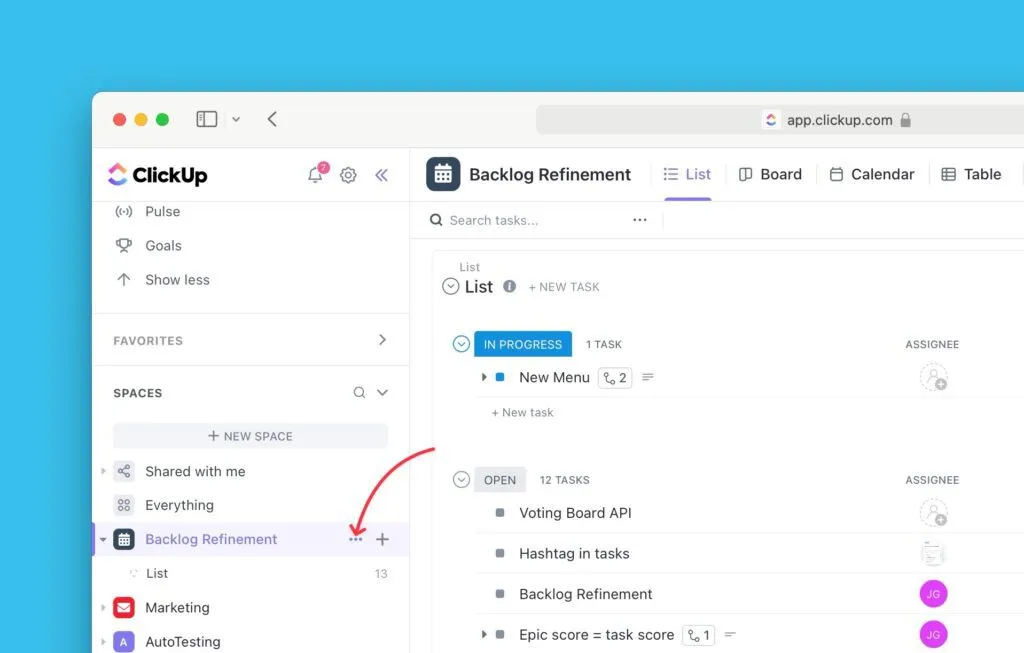Collapse the OPEN status group
This screenshot has width=1024, height=653.
click(x=461, y=480)
